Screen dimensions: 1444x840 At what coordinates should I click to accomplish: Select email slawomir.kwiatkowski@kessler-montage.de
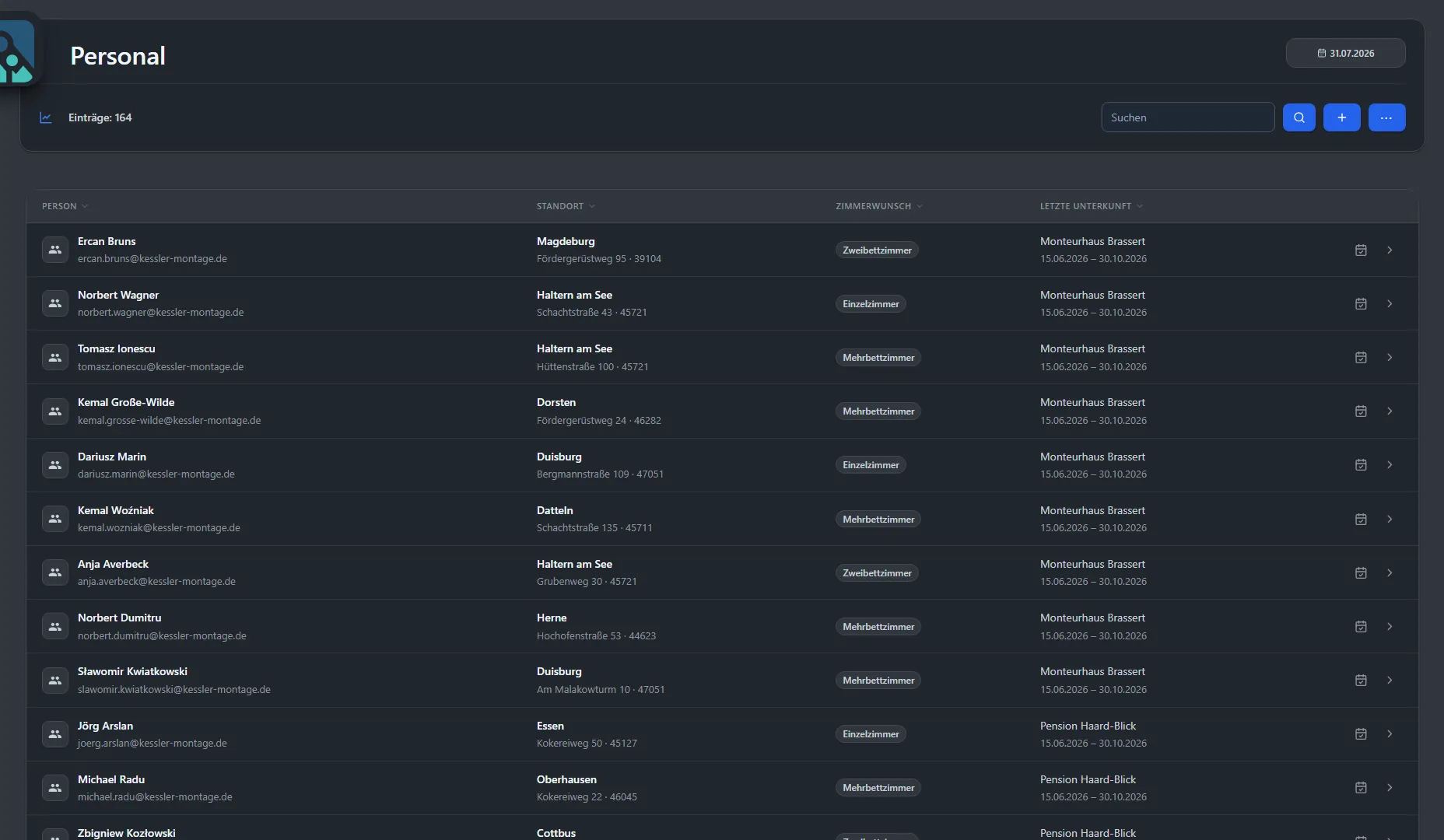point(174,689)
